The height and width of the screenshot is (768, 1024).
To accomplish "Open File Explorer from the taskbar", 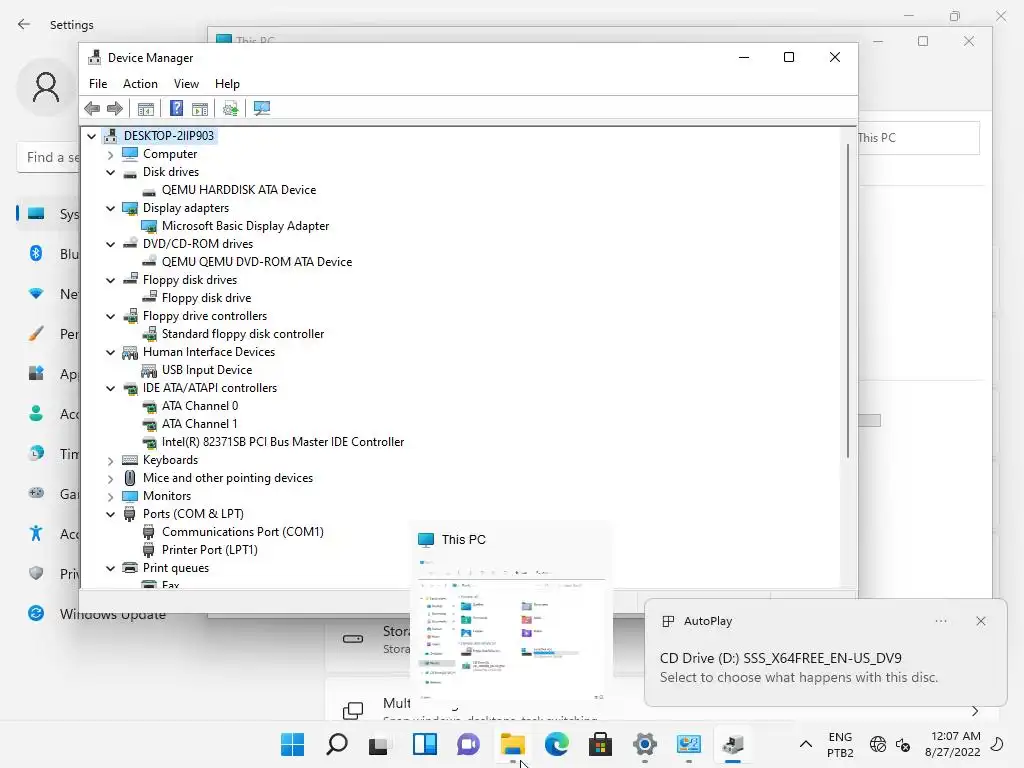I will click(513, 744).
